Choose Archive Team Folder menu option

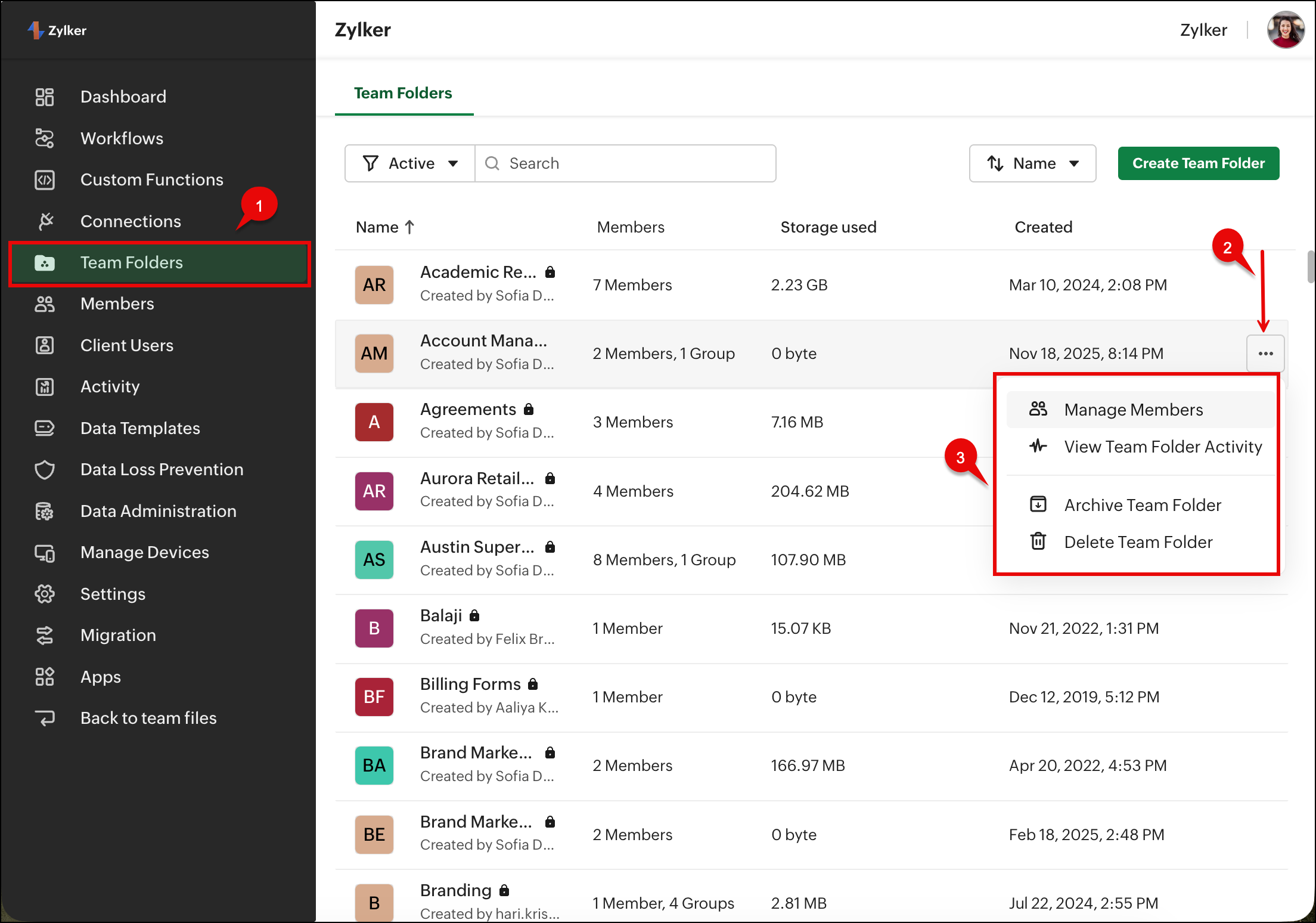click(x=1142, y=505)
